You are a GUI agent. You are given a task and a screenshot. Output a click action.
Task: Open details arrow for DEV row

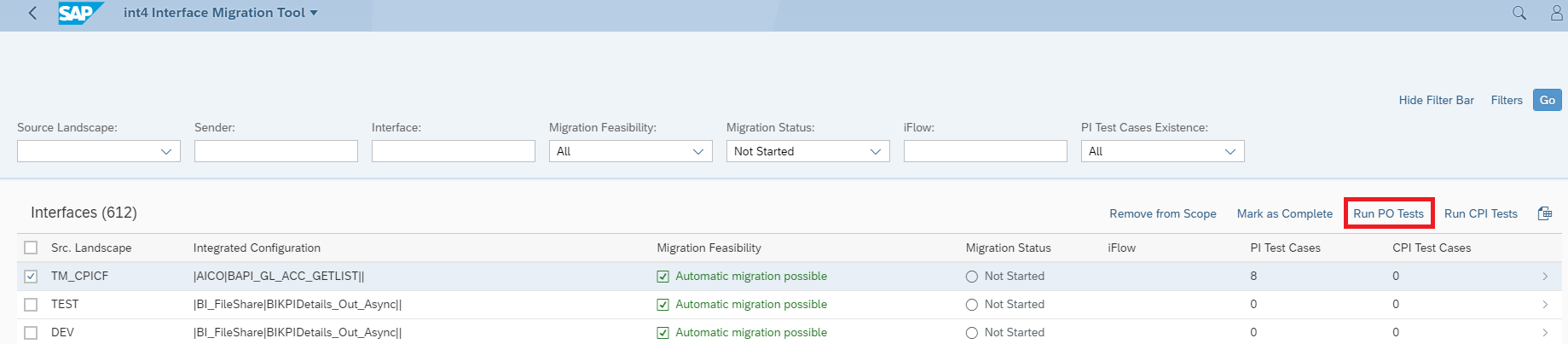pyautogui.click(x=1544, y=333)
